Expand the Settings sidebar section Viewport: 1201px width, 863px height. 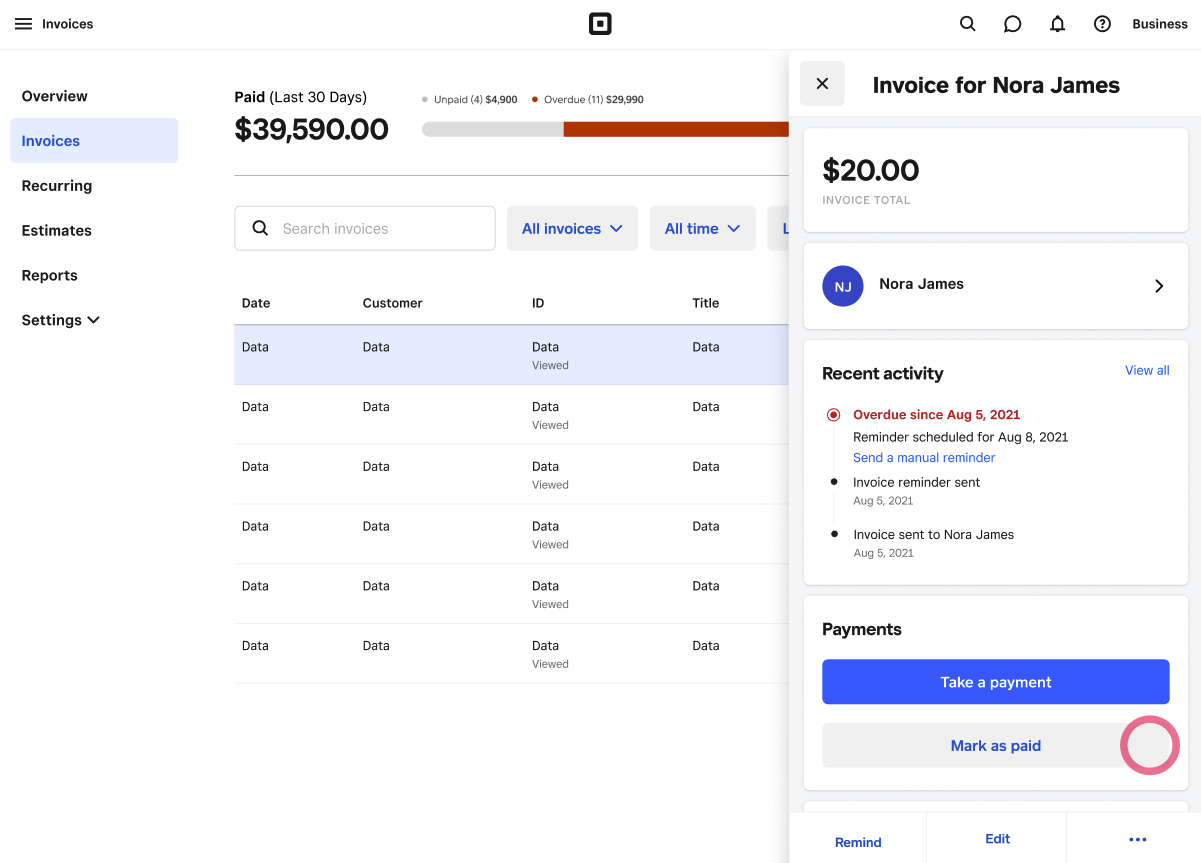tap(61, 320)
